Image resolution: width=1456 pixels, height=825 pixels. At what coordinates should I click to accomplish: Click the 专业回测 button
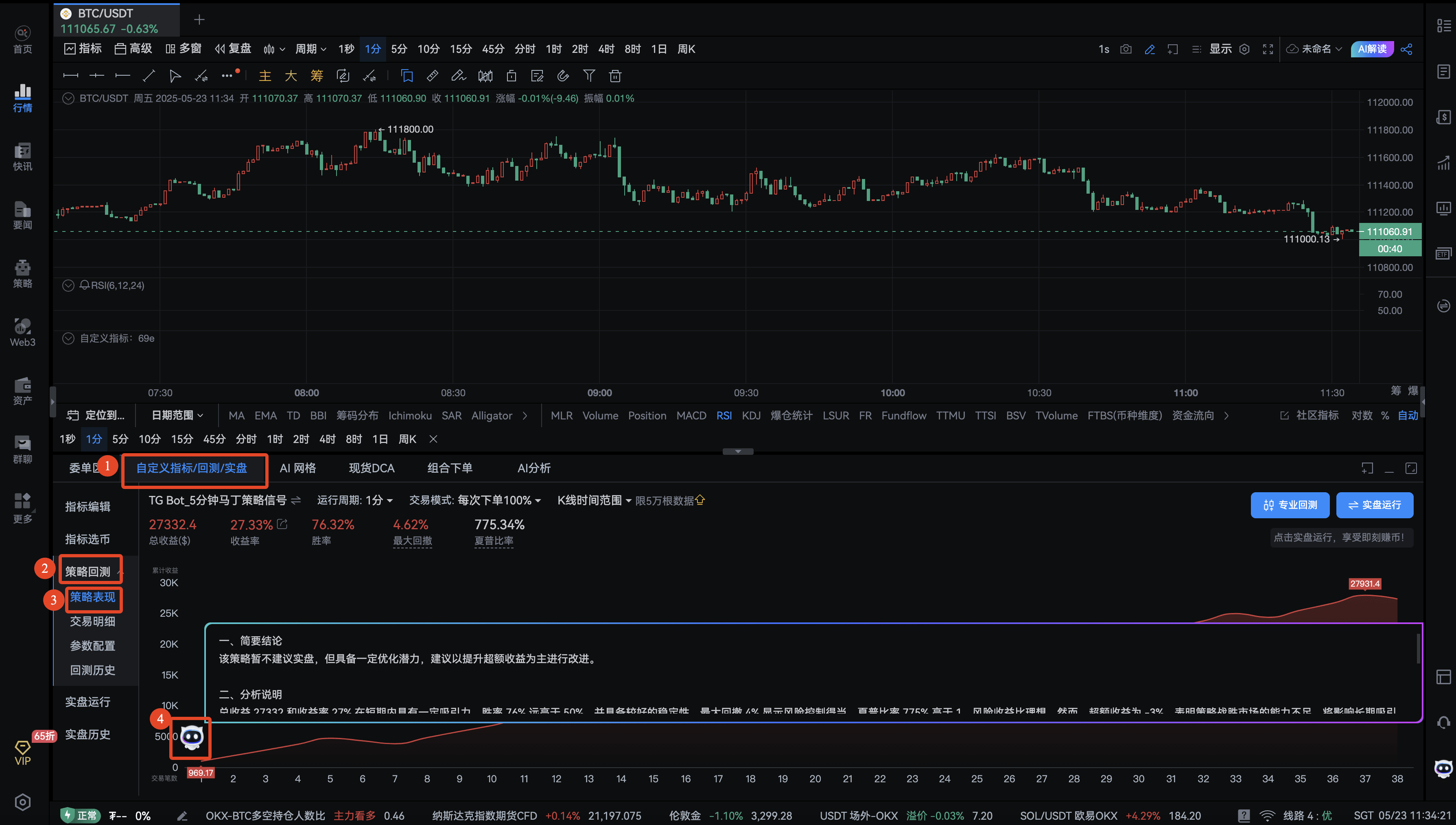point(1290,505)
